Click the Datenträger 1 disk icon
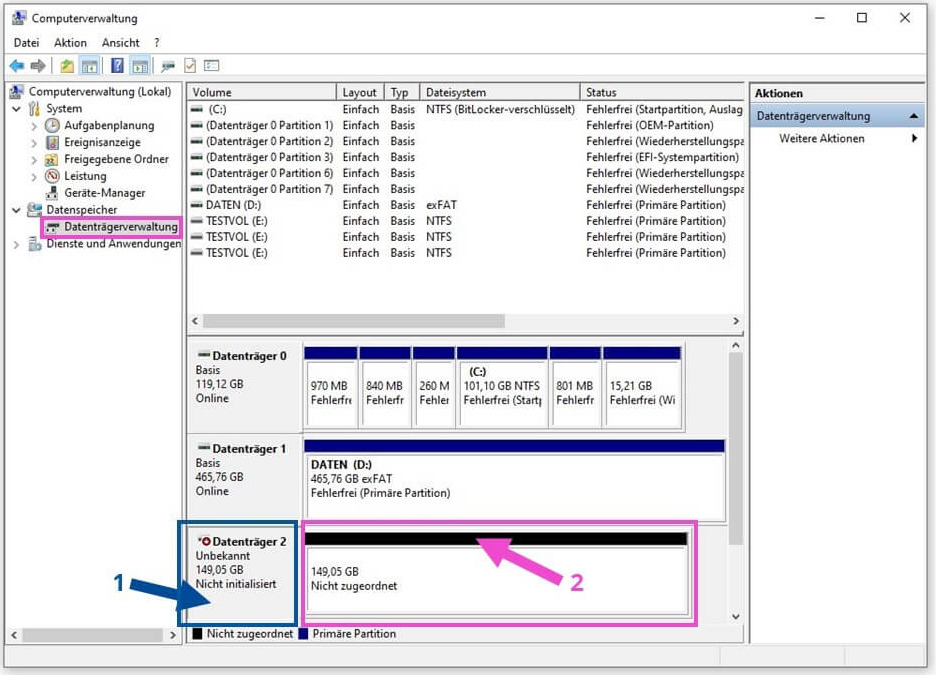Viewport: 936px width, 675px height. pyautogui.click(x=204, y=448)
